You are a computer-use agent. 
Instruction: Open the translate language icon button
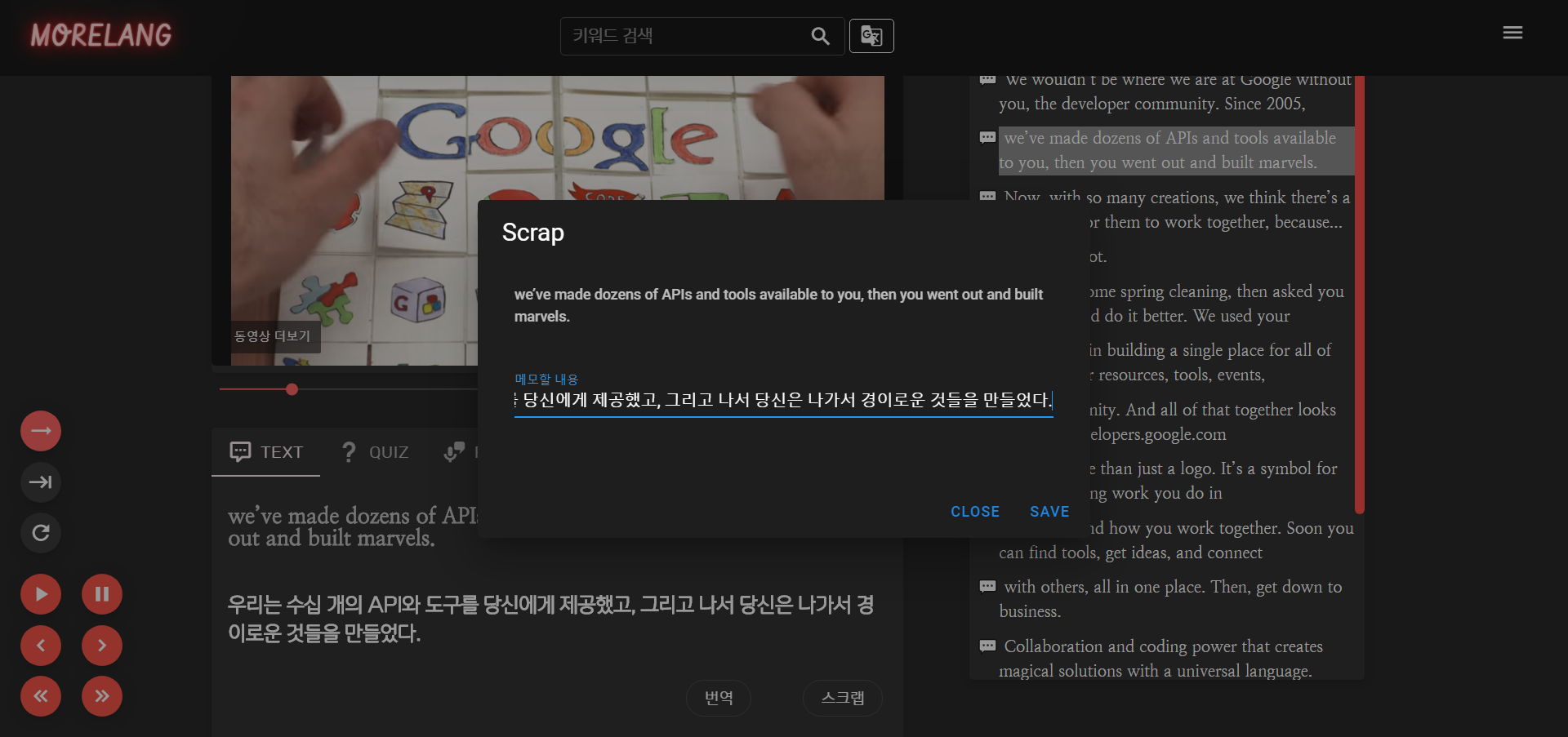click(x=871, y=36)
